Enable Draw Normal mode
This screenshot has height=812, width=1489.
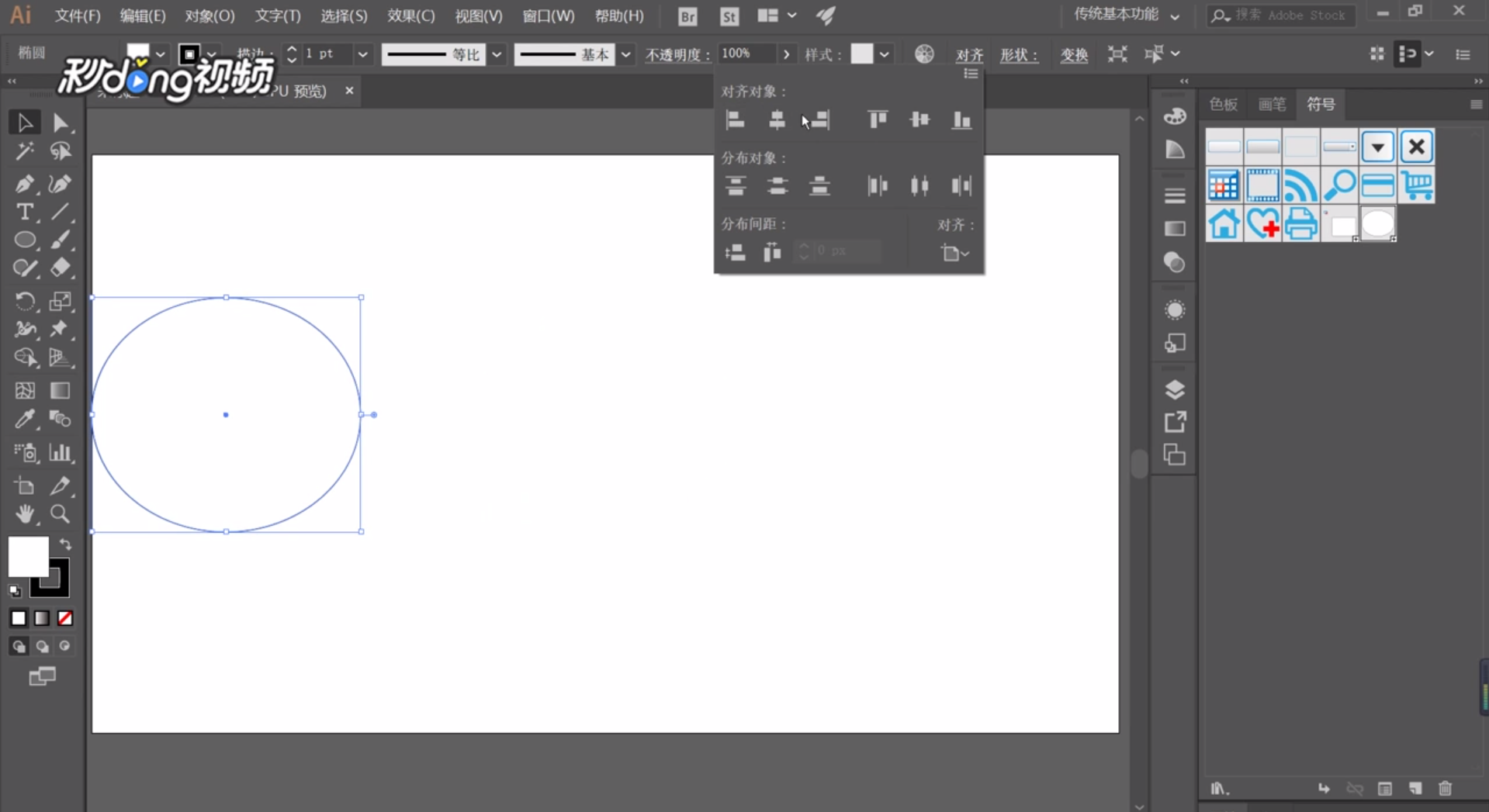pyautogui.click(x=19, y=646)
